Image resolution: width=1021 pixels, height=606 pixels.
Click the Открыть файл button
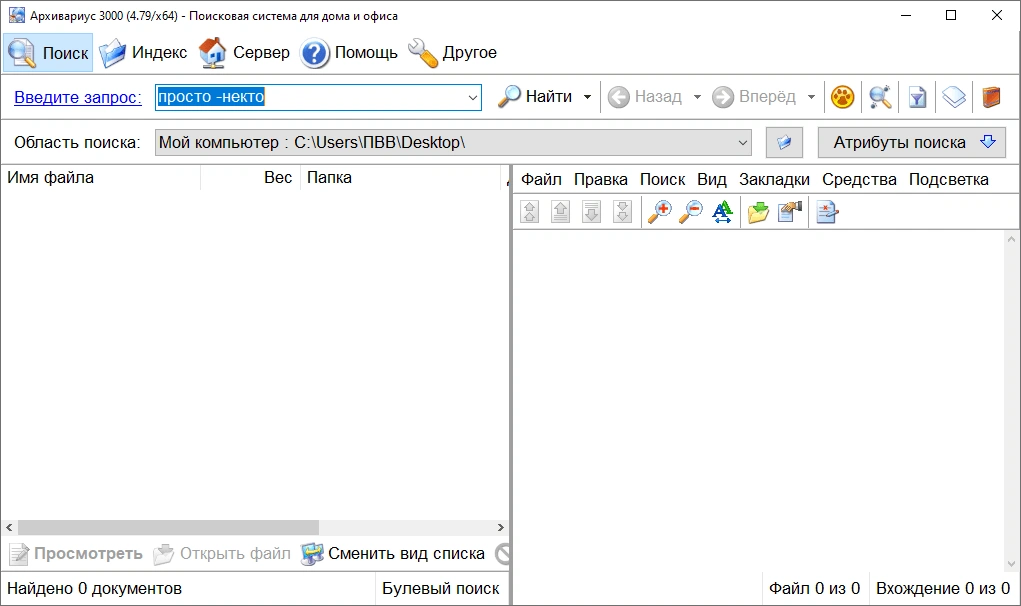pos(221,554)
